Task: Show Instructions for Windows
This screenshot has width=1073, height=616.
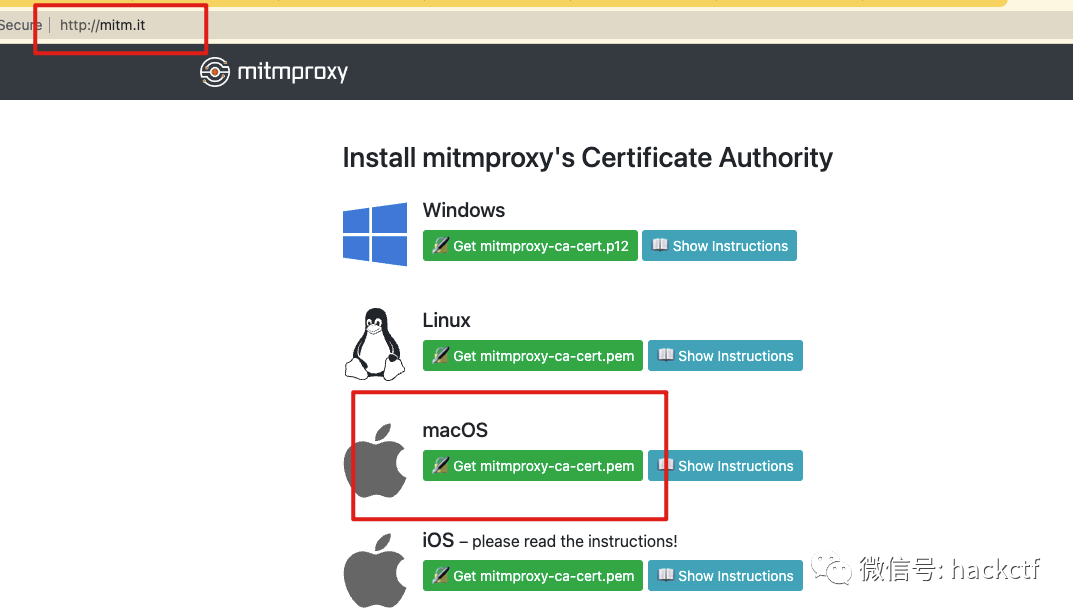Action: point(719,246)
